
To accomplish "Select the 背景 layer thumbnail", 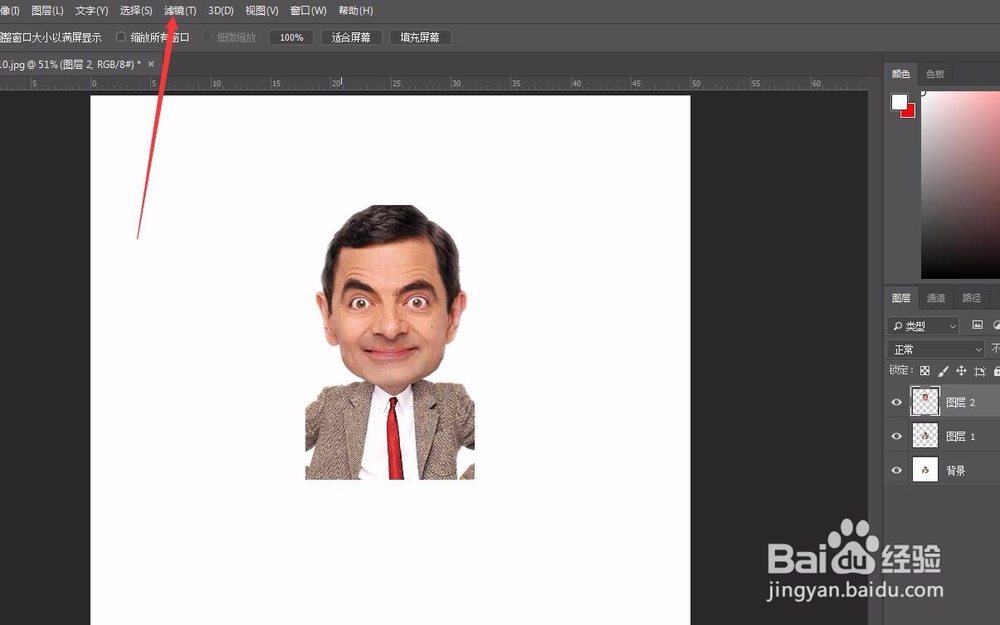I will [925, 470].
